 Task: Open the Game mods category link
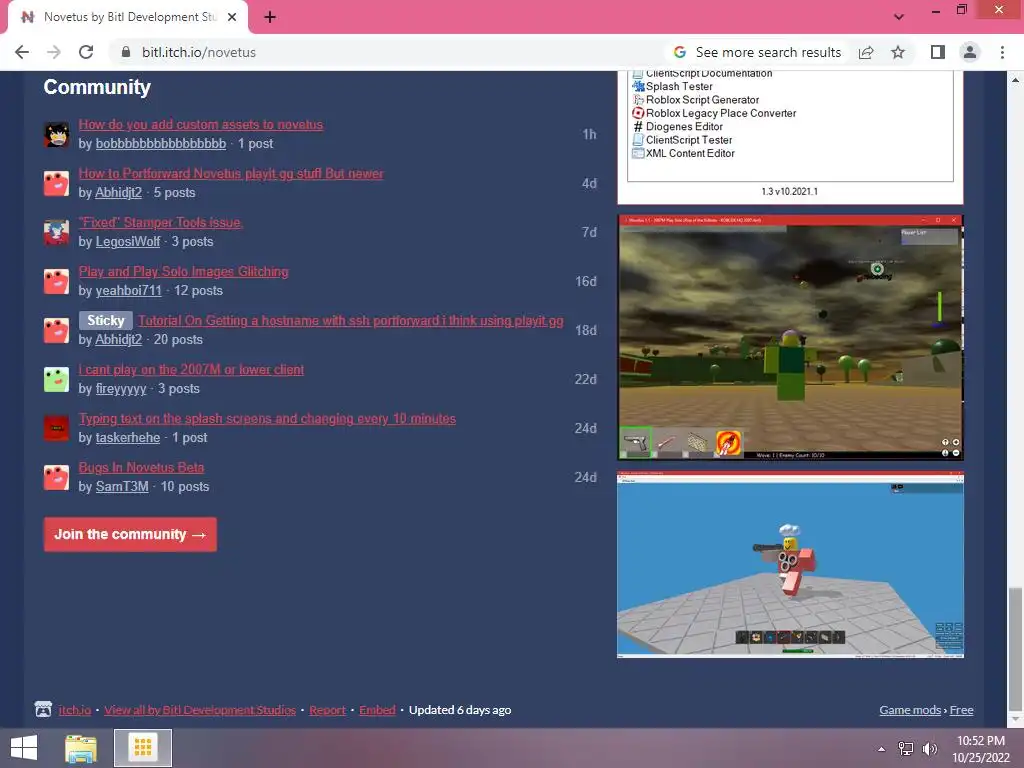point(910,710)
